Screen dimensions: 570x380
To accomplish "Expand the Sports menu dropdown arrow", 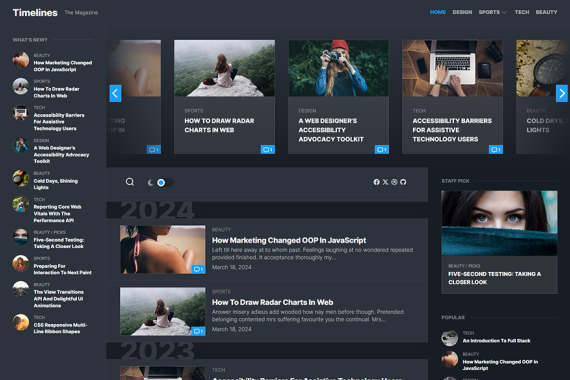I will (504, 12).
